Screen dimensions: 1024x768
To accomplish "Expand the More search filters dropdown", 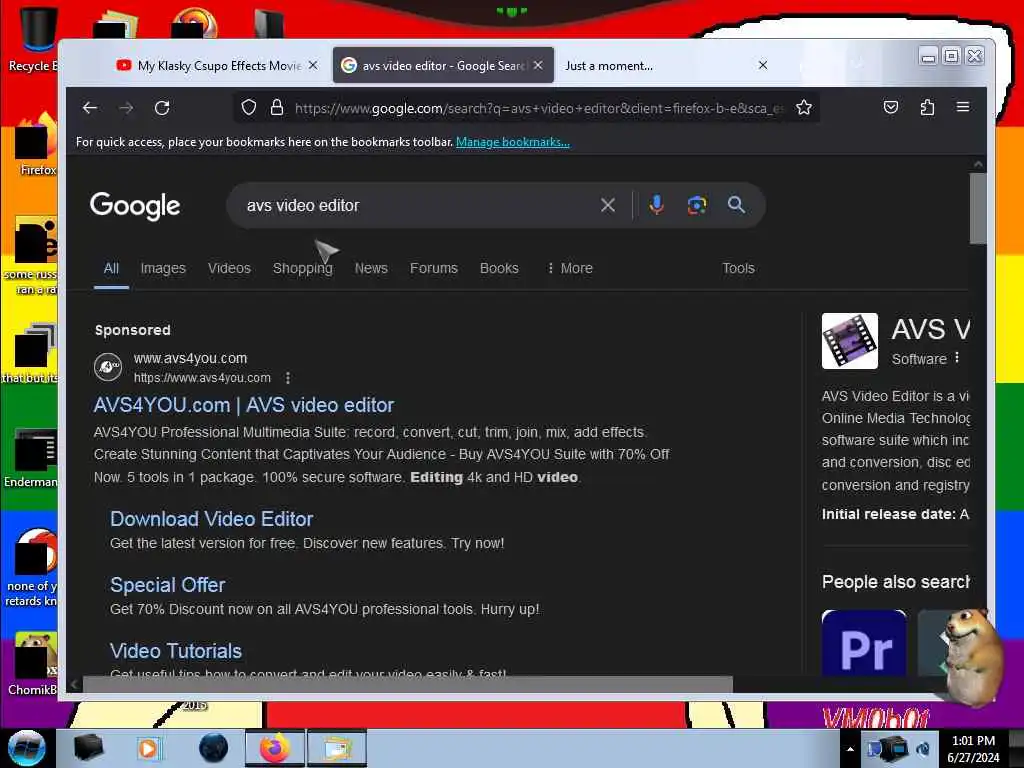I will 570,268.
